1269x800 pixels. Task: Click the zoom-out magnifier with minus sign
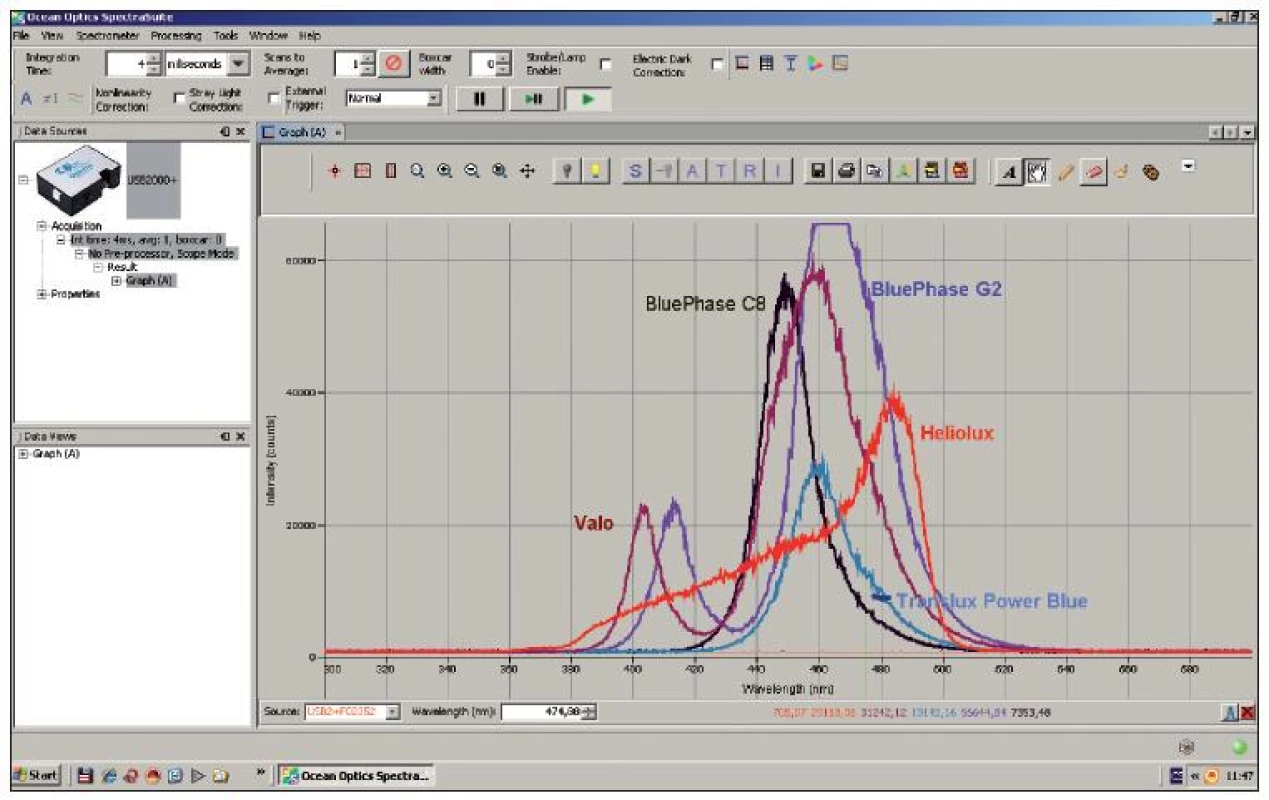(x=472, y=171)
